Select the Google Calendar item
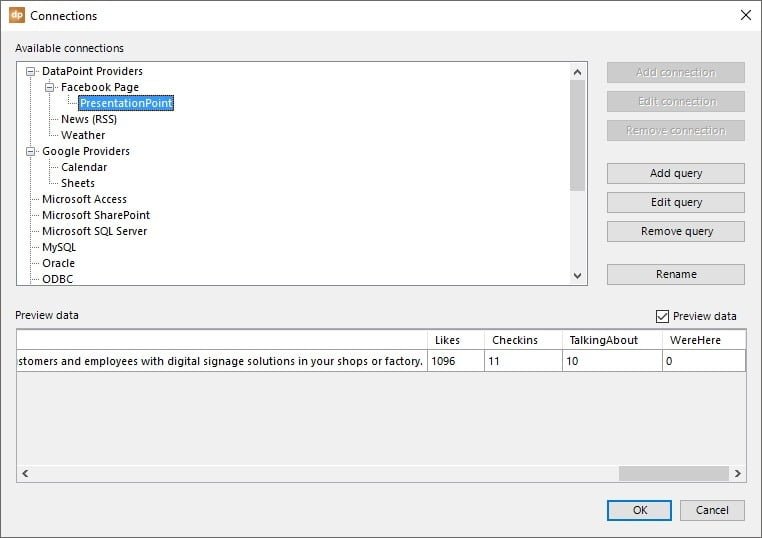762x538 pixels. point(83,167)
